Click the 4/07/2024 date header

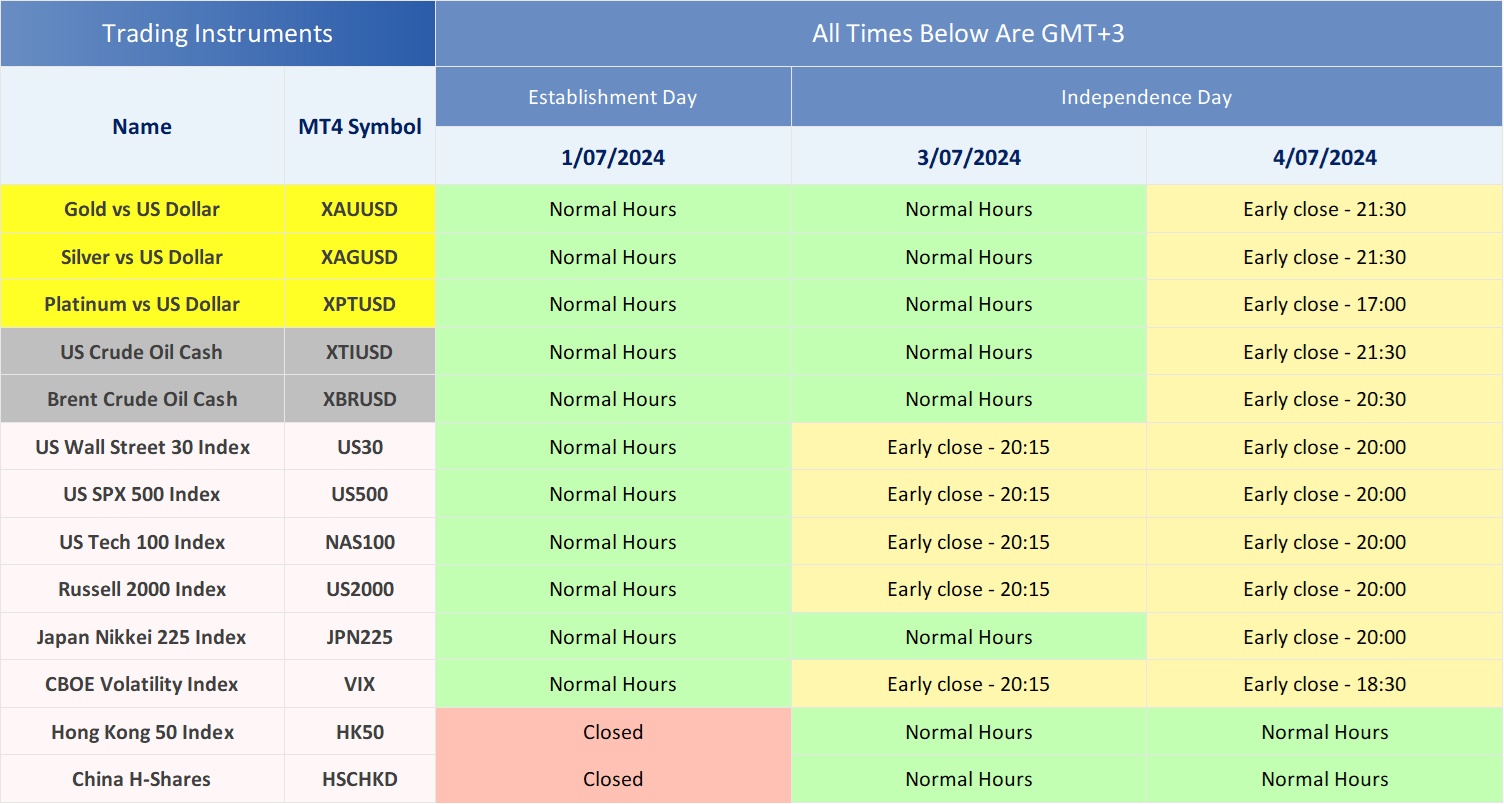pos(1324,157)
